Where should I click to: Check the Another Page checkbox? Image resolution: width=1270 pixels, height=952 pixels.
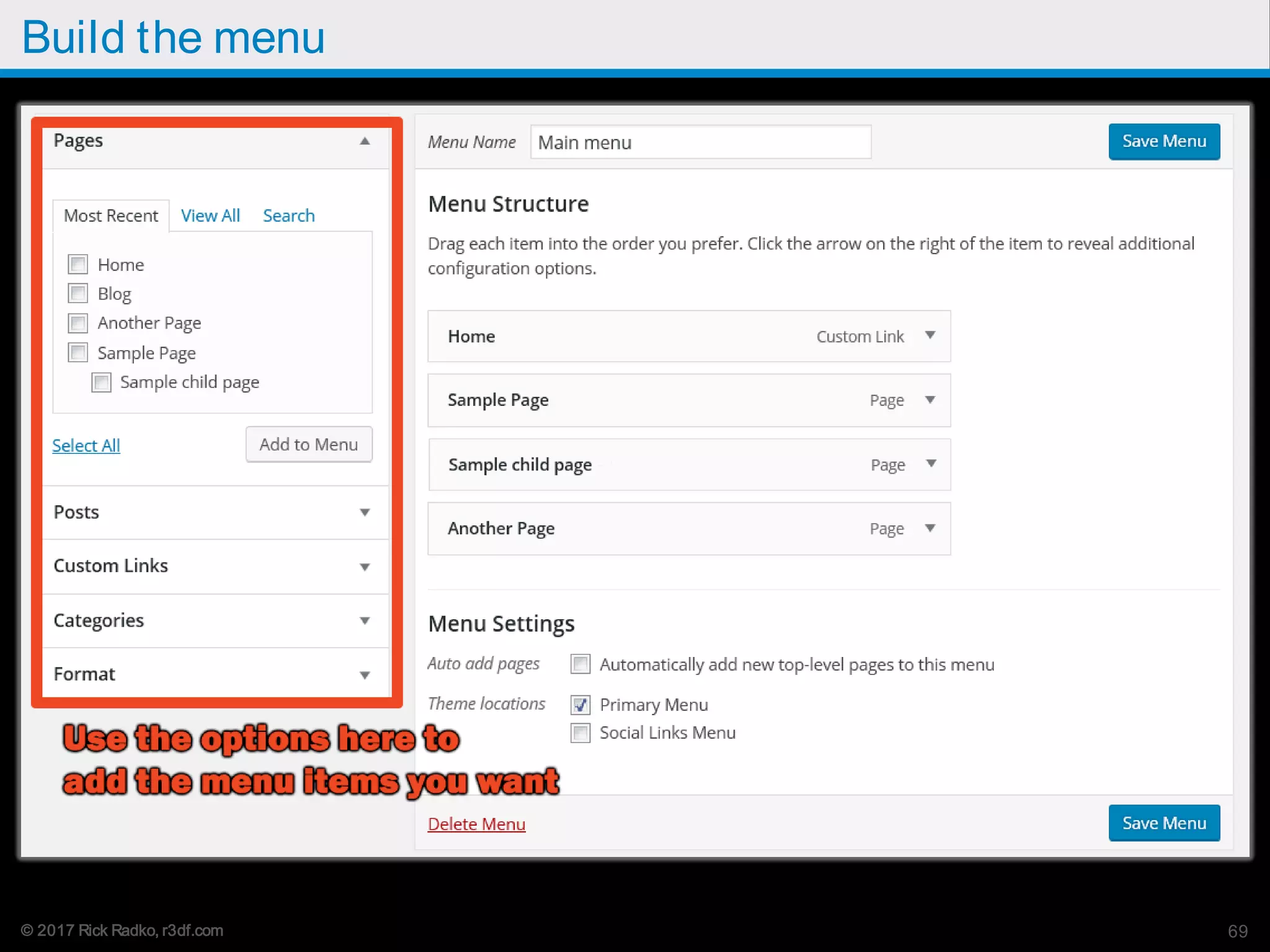[x=78, y=323]
